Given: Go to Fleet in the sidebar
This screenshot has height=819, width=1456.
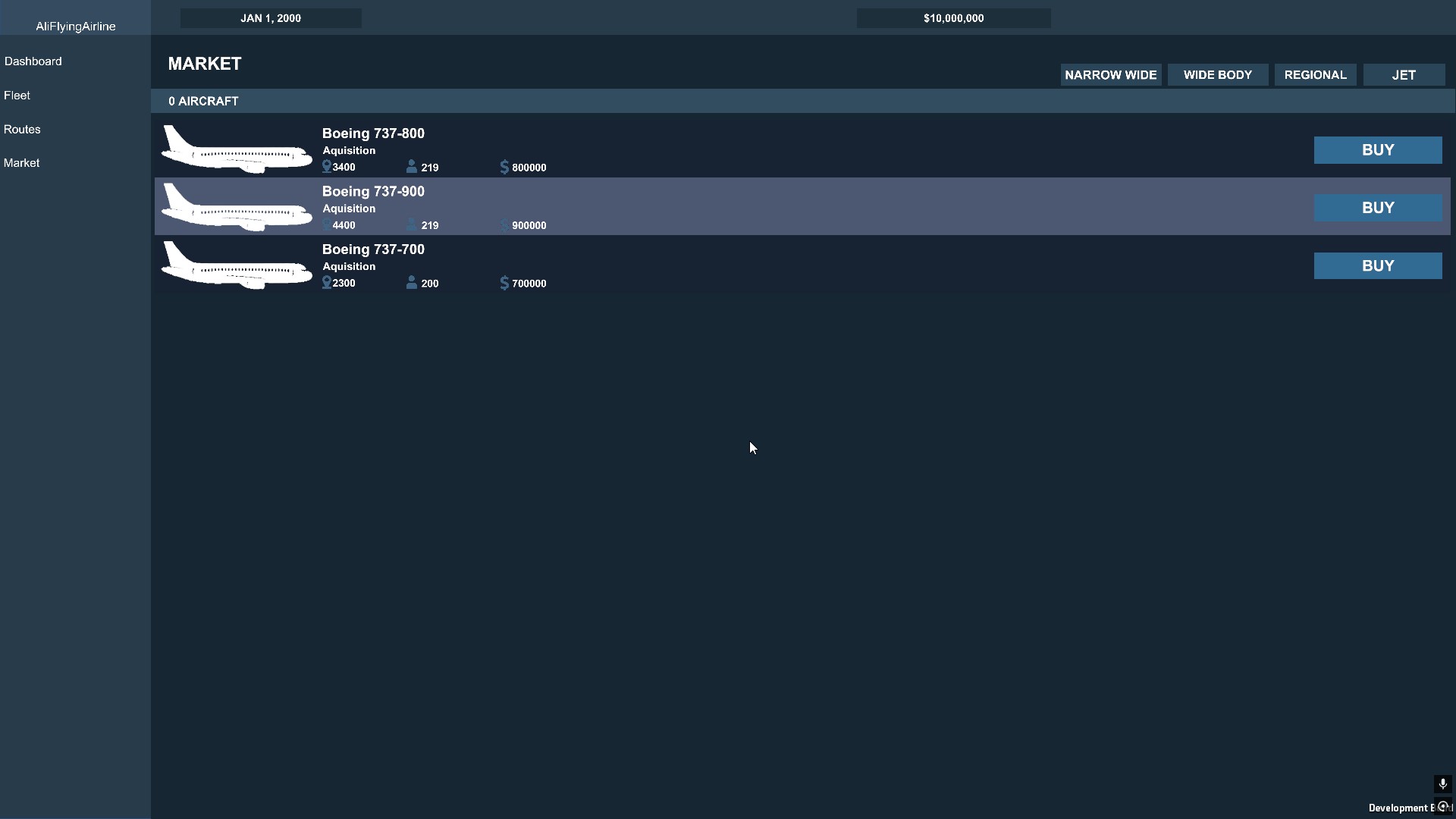Looking at the screenshot, I should [17, 96].
